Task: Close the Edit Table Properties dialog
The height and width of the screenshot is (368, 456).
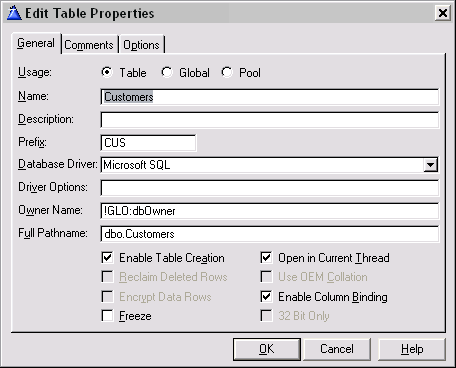Action: click(x=443, y=13)
